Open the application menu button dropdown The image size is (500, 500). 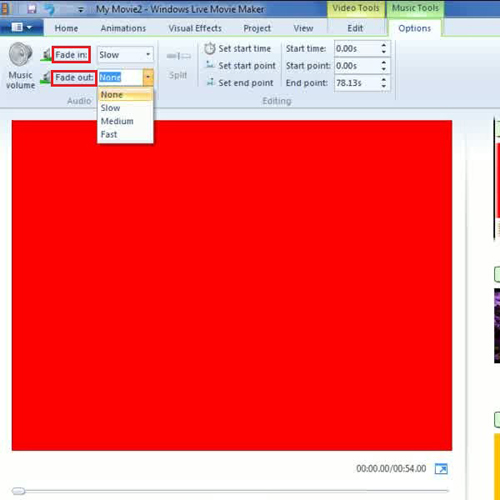22,27
